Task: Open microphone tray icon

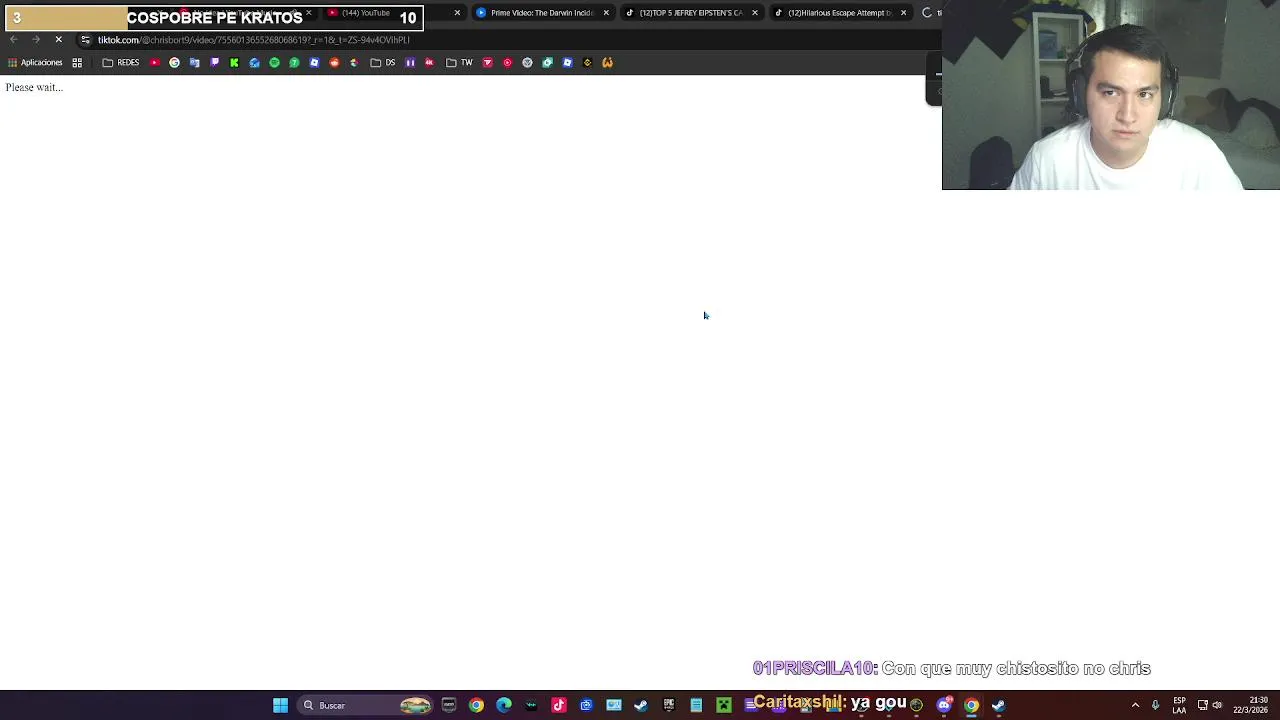Action: pos(1155,705)
